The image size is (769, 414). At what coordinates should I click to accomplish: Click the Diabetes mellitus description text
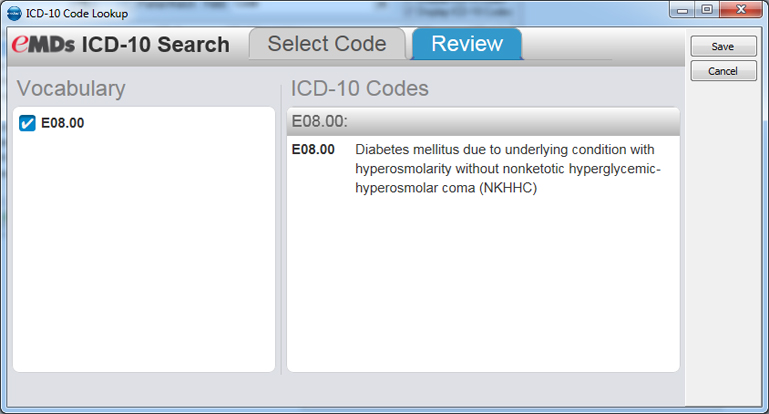pos(508,169)
